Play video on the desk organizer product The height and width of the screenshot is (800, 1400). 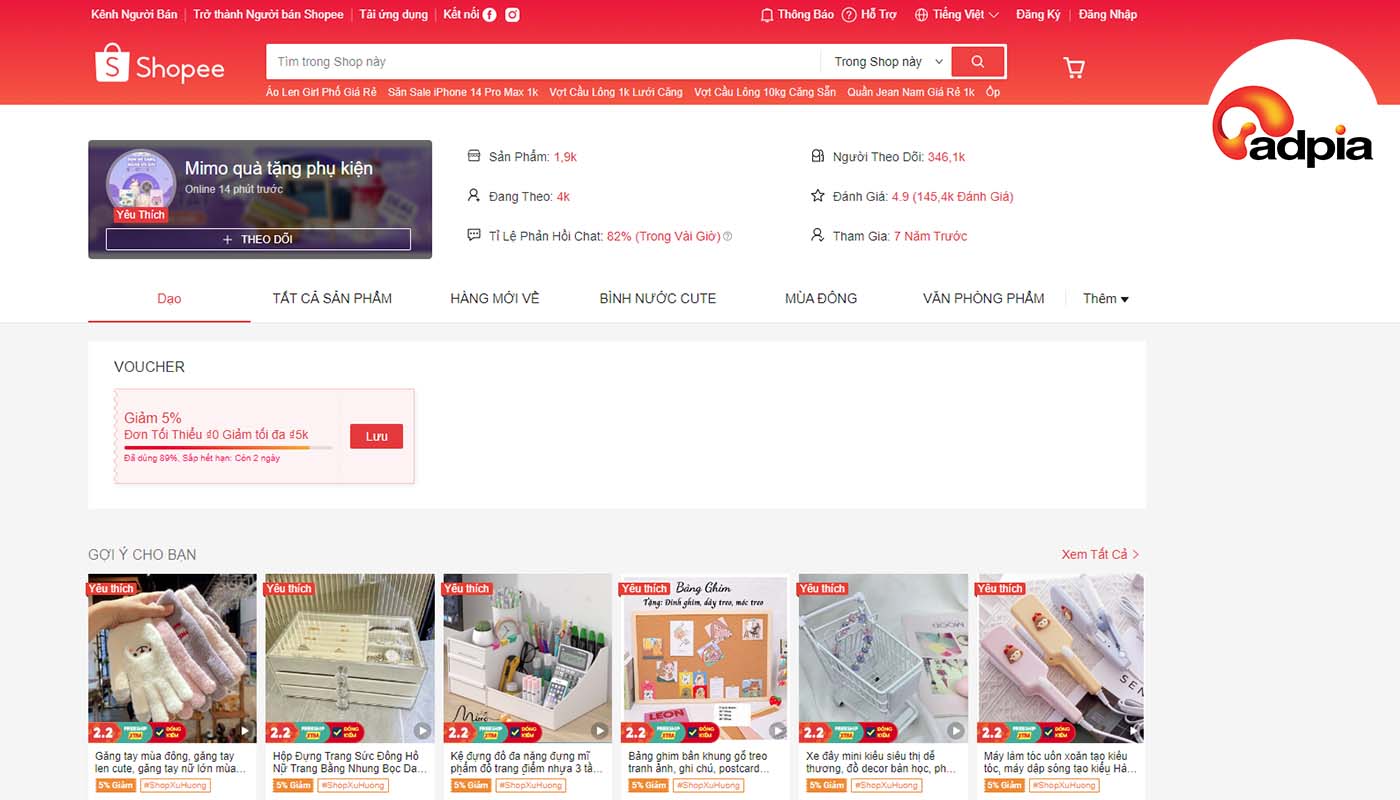point(600,731)
